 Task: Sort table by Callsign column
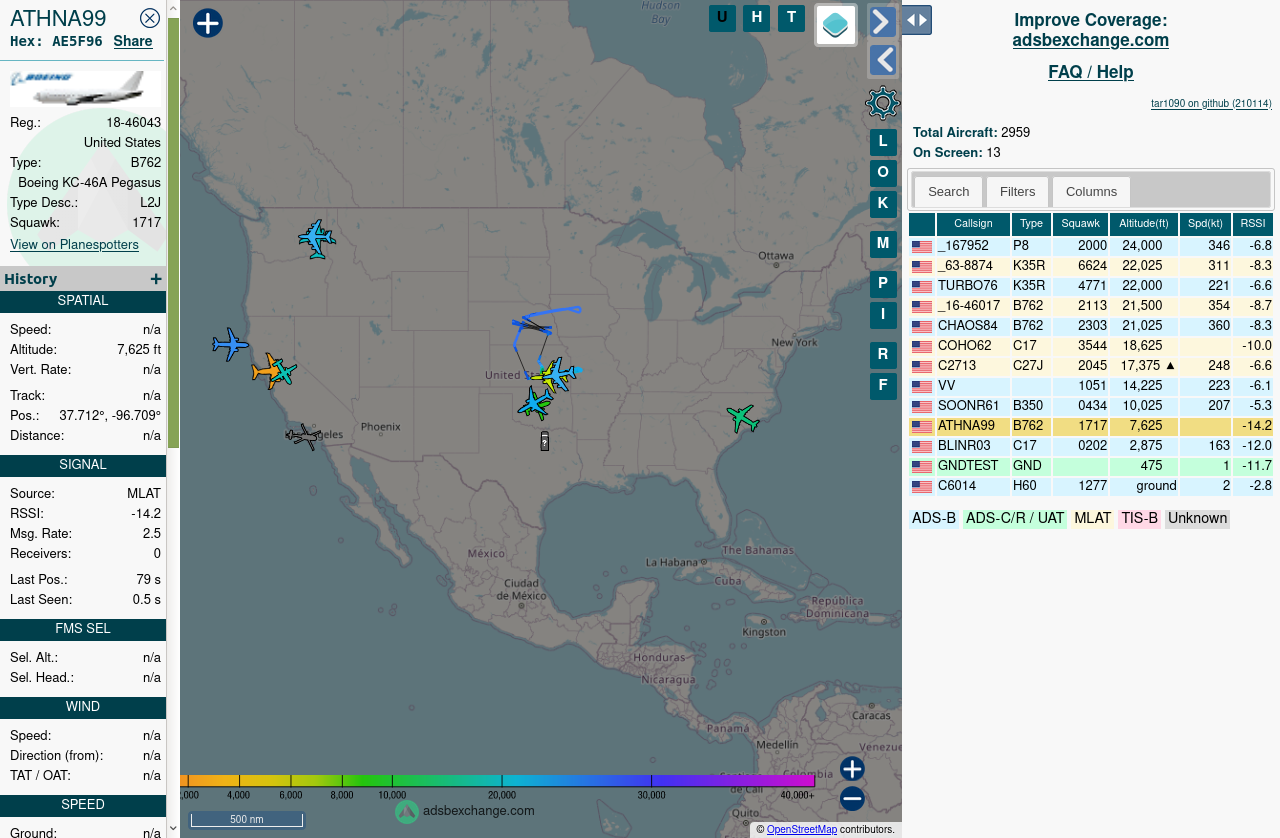973,224
